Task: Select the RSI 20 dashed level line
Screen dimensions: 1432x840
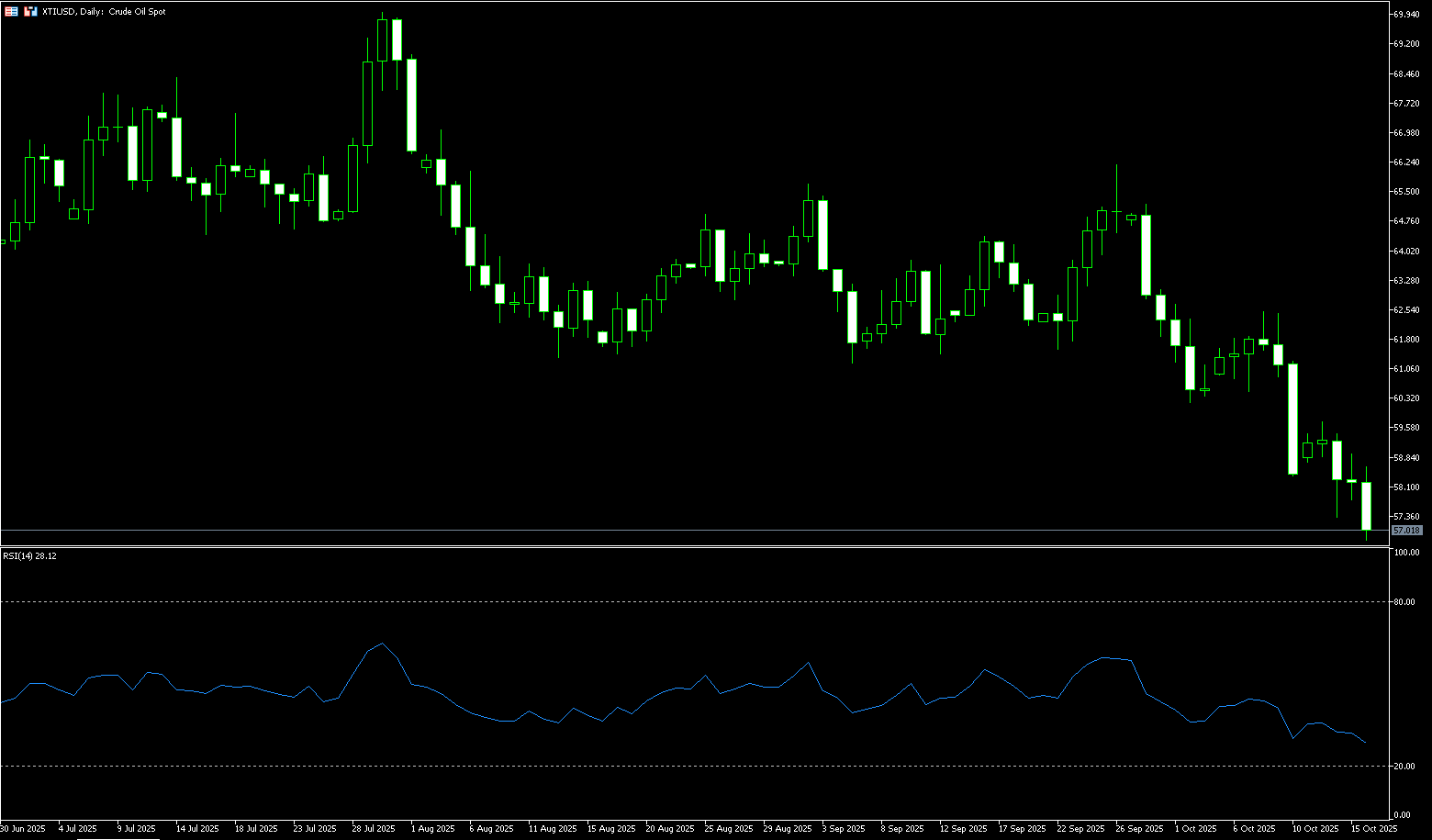Action: pos(698,766)
